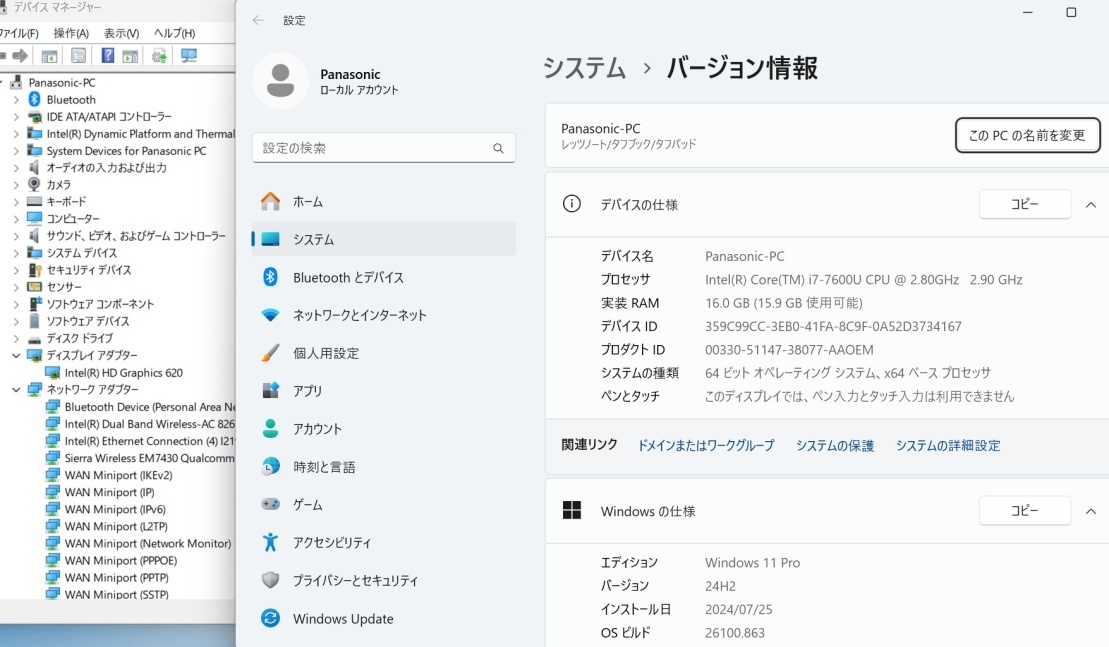This screenshot has height=647, width=1109.
Task: Collapse the デバイスの仕様 section chevron
Action: pos(1091,205)
